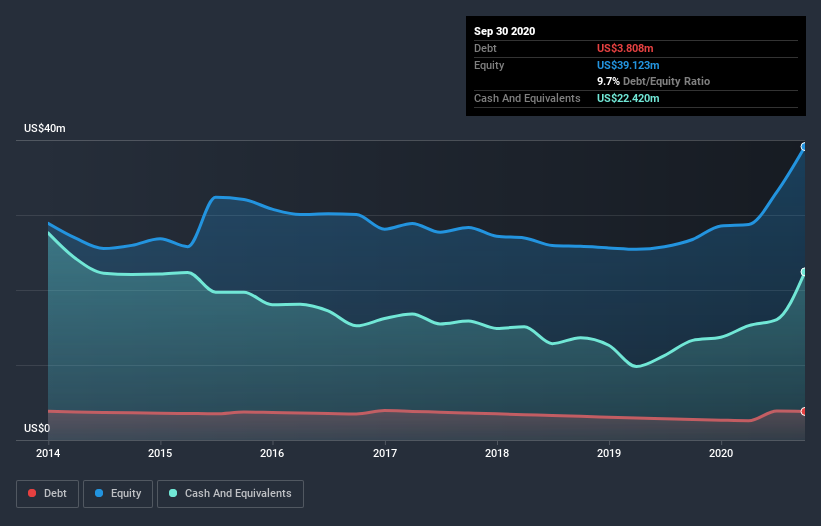Click the red Debt legend dot
The height and width of the screenshot is (526, 821).
(x=32, y=493)
